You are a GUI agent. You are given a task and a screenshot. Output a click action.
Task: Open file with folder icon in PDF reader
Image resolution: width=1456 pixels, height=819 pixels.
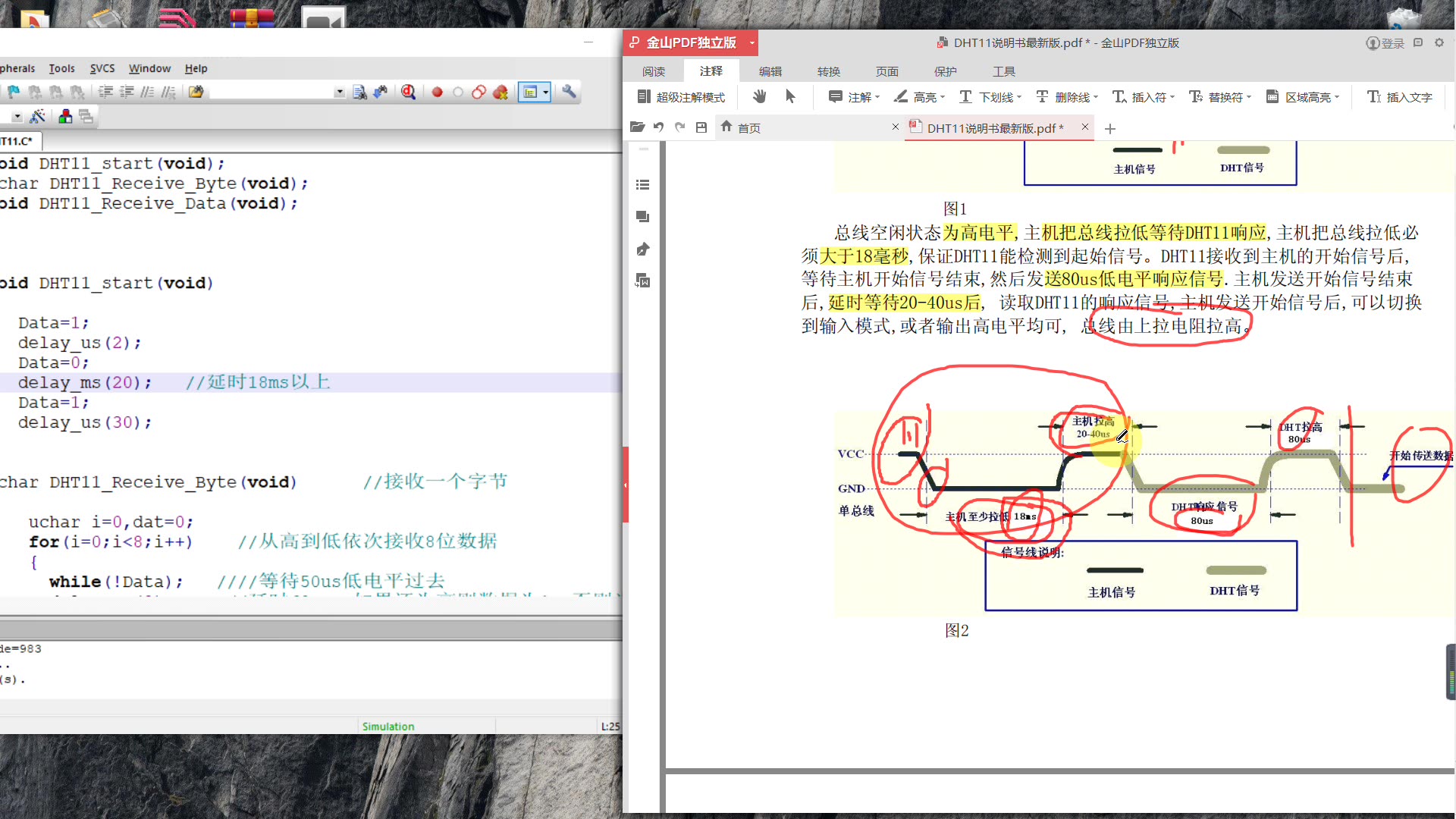click(x=637, y=127)
